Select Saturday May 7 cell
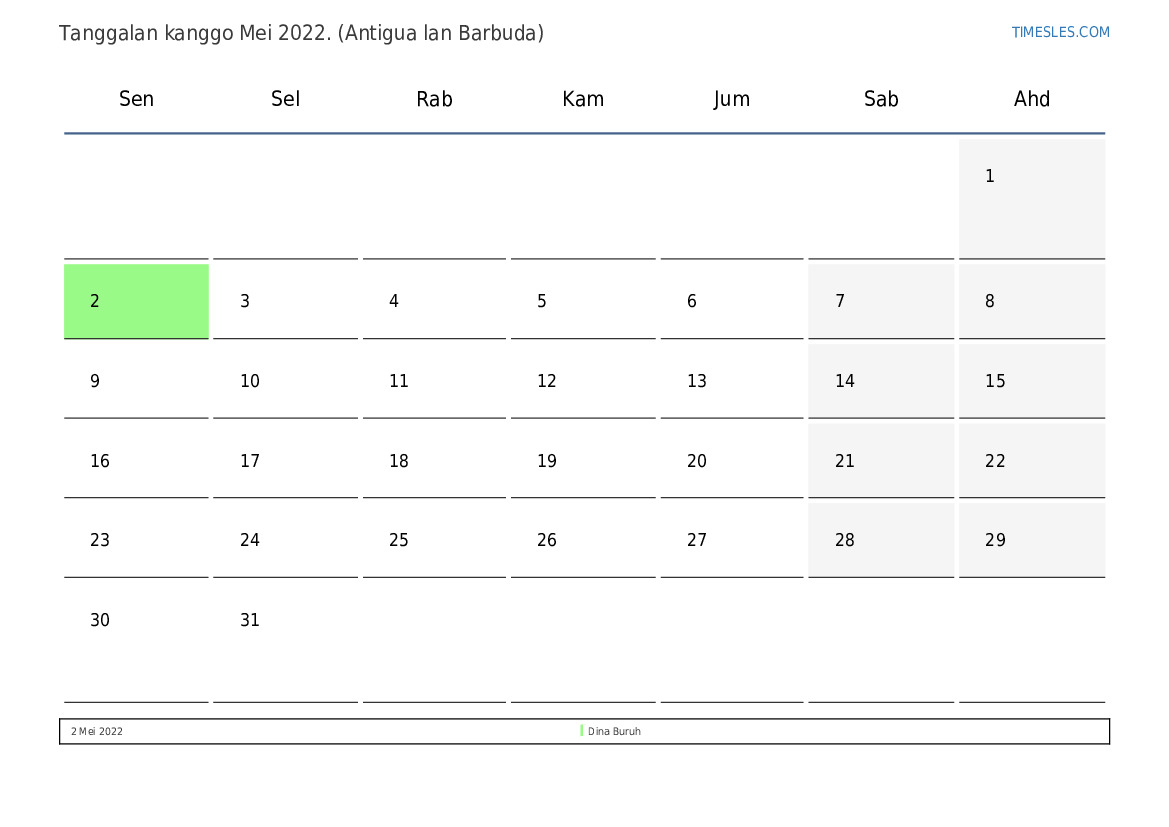Screen dimensions: 1169x827 tap(880, 301)
